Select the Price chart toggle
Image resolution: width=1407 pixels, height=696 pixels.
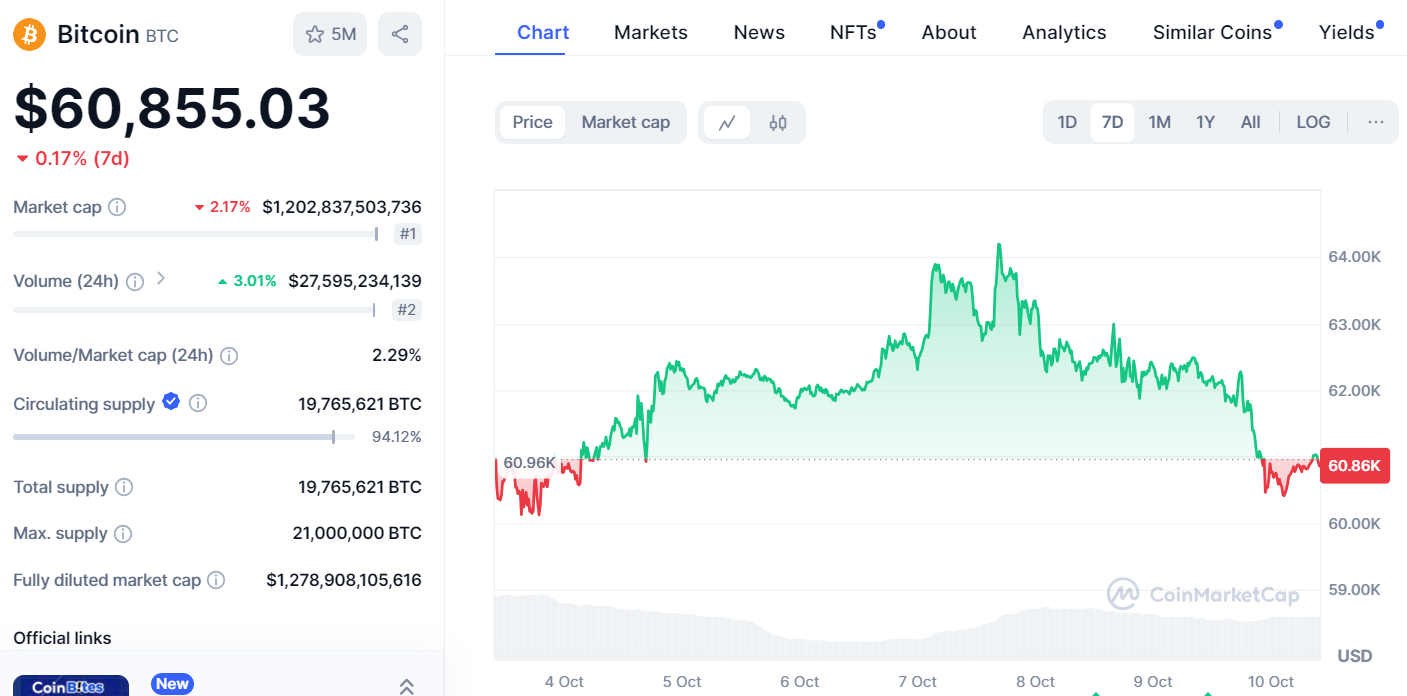(532, 122)
